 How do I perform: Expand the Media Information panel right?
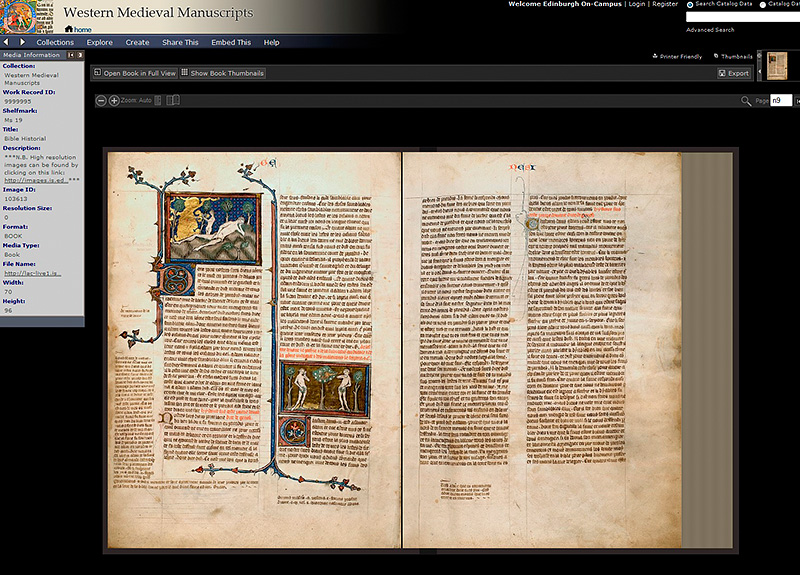click(80, 55)
